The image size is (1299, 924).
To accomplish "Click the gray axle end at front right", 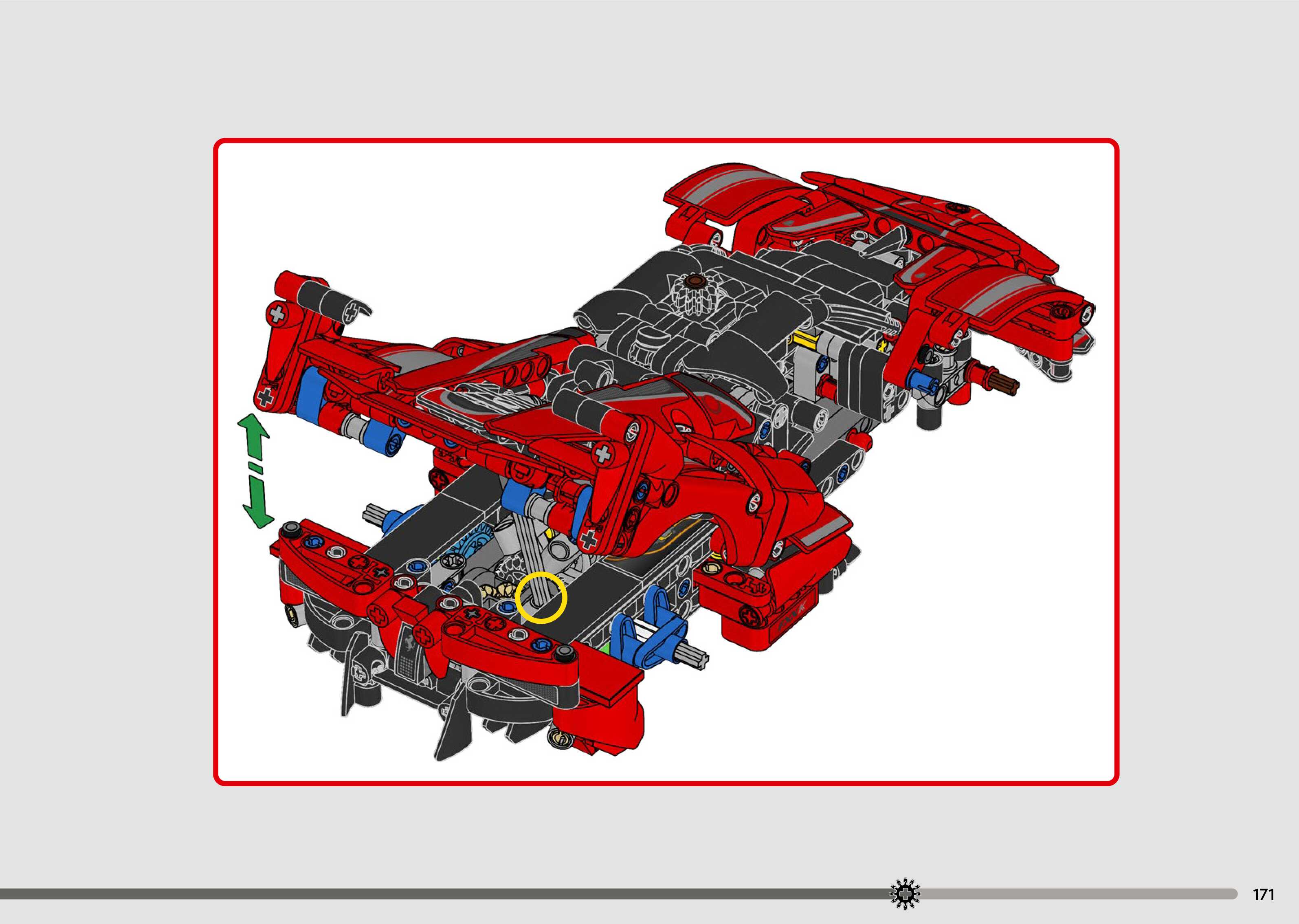I will coord(695,657).
